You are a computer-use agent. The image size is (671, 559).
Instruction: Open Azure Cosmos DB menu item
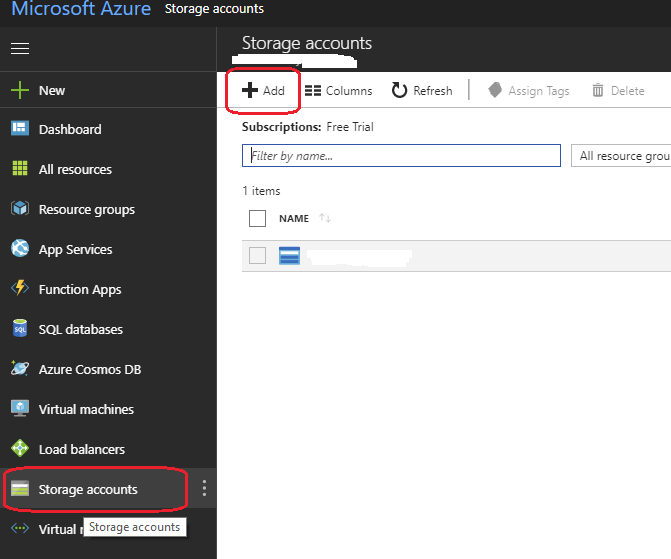[x=90, y=369]
